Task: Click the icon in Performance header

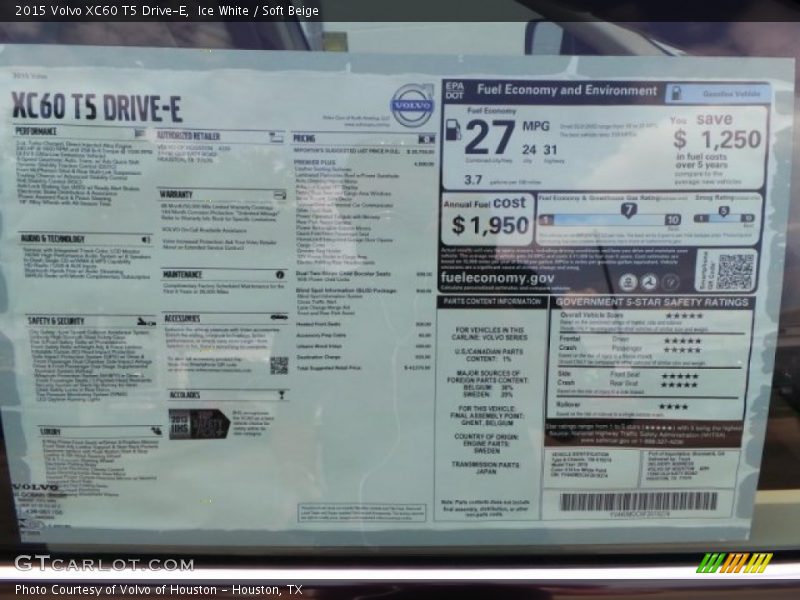Action: coord(140,133)
